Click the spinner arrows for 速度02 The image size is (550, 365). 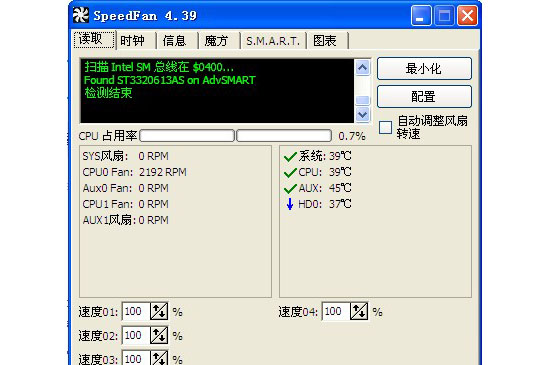click(x=159, y=335)
